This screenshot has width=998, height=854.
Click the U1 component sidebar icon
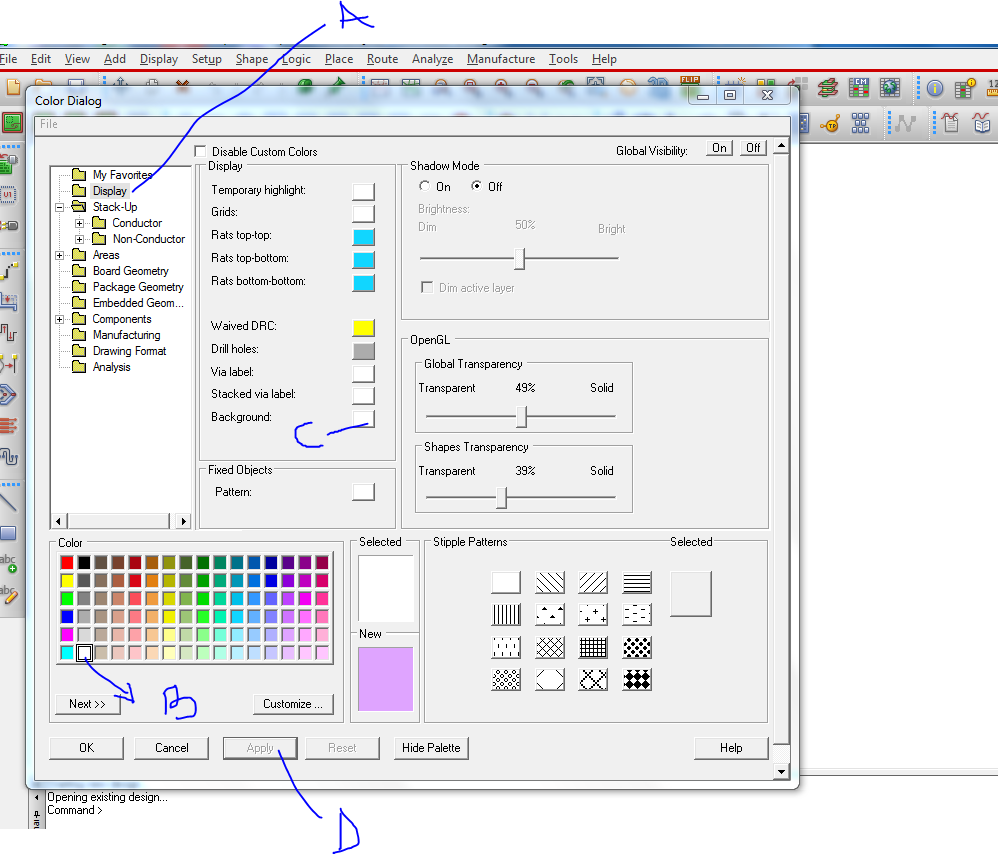click(9, 194)
